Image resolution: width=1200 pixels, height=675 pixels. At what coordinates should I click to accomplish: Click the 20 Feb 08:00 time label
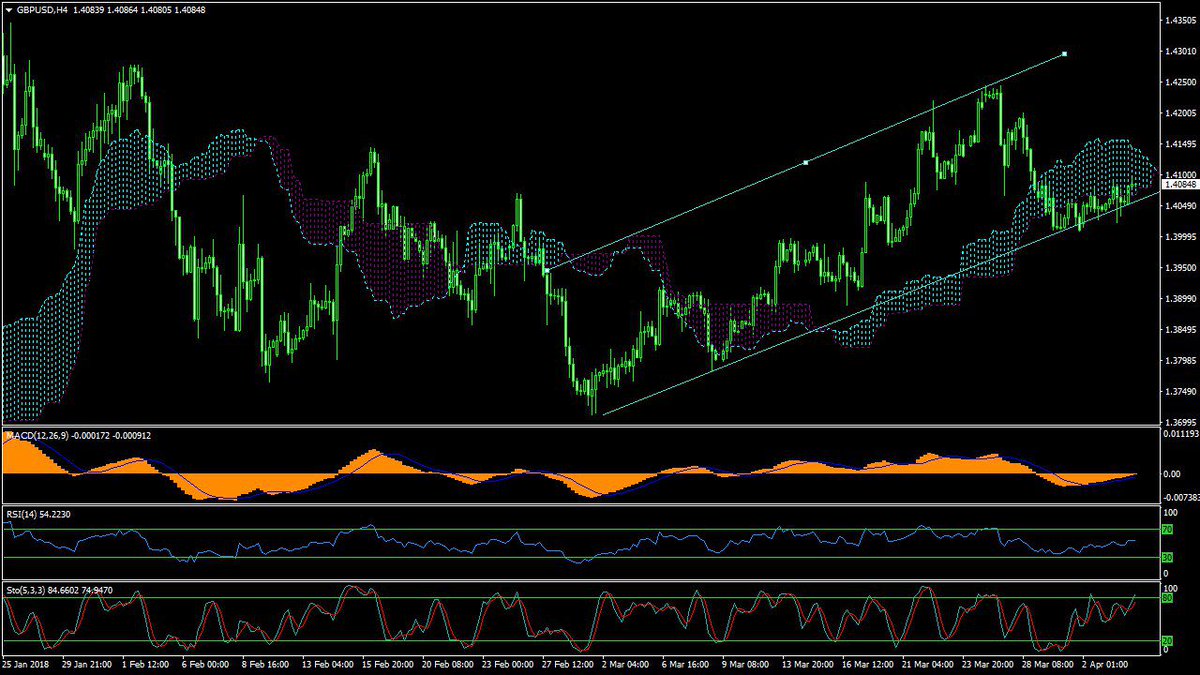coord(446,664)
